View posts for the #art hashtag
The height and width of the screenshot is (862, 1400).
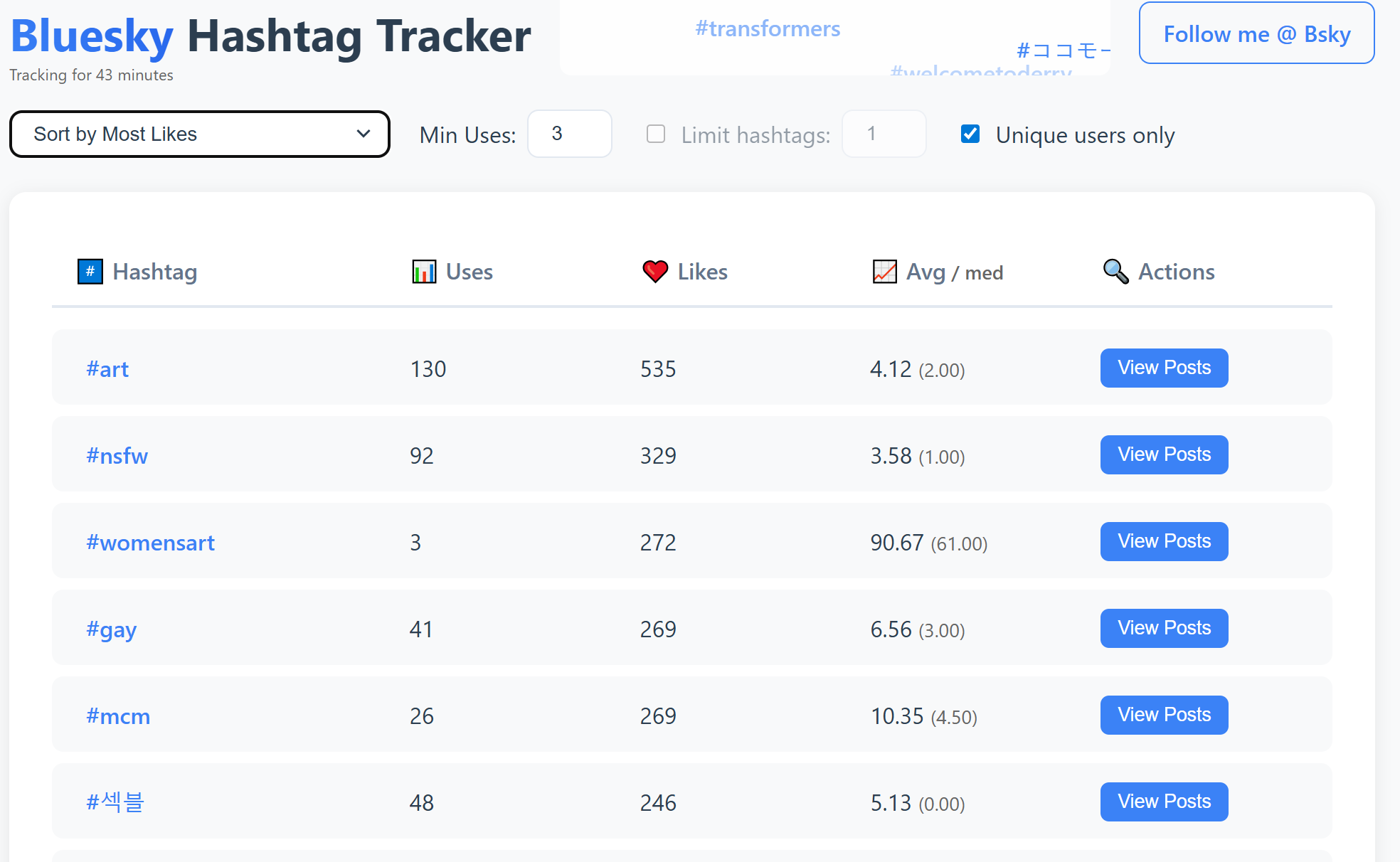1165,368
